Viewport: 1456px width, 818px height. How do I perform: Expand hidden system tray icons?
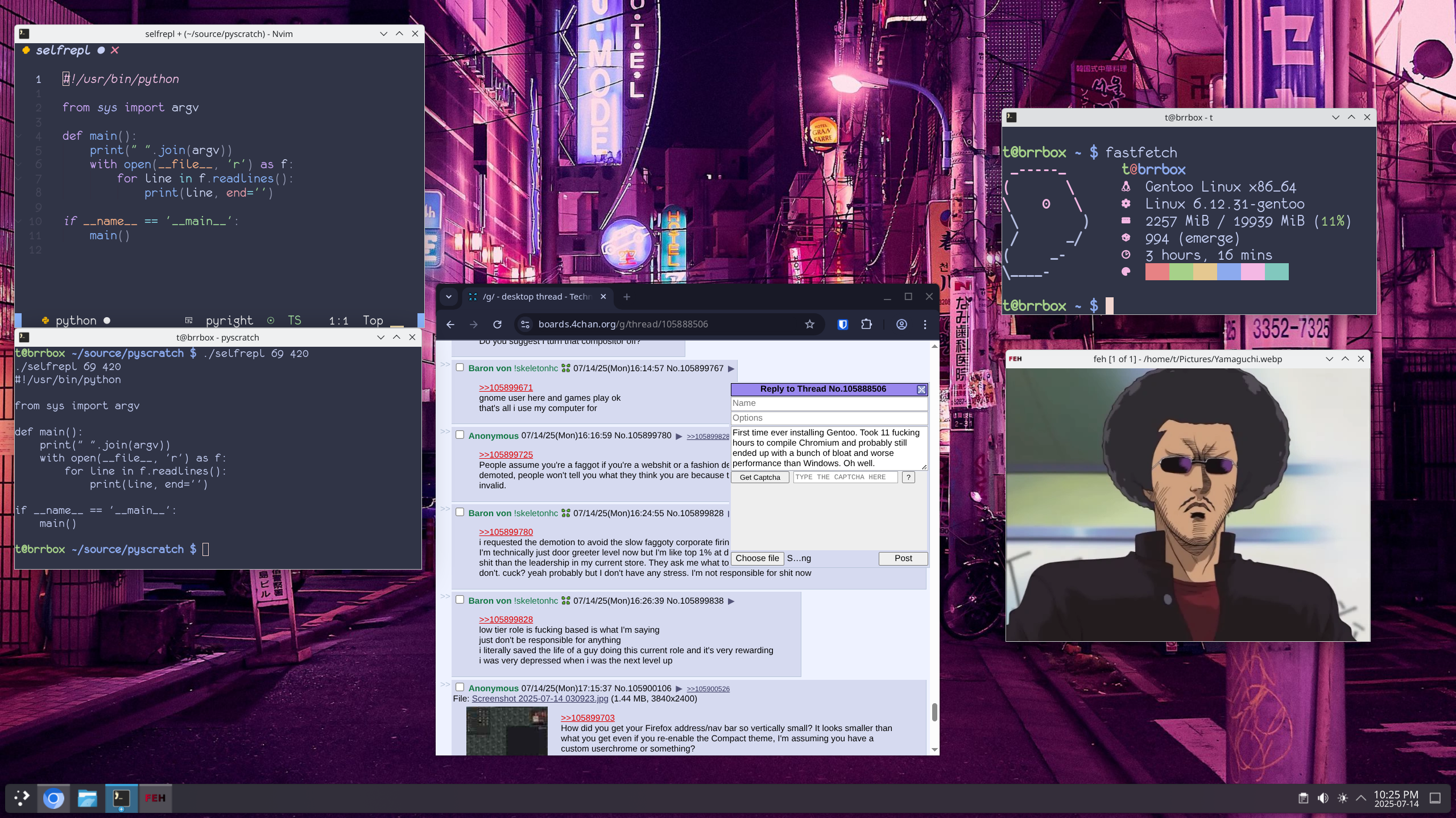pyautogui.click(x=1361, y=798)
